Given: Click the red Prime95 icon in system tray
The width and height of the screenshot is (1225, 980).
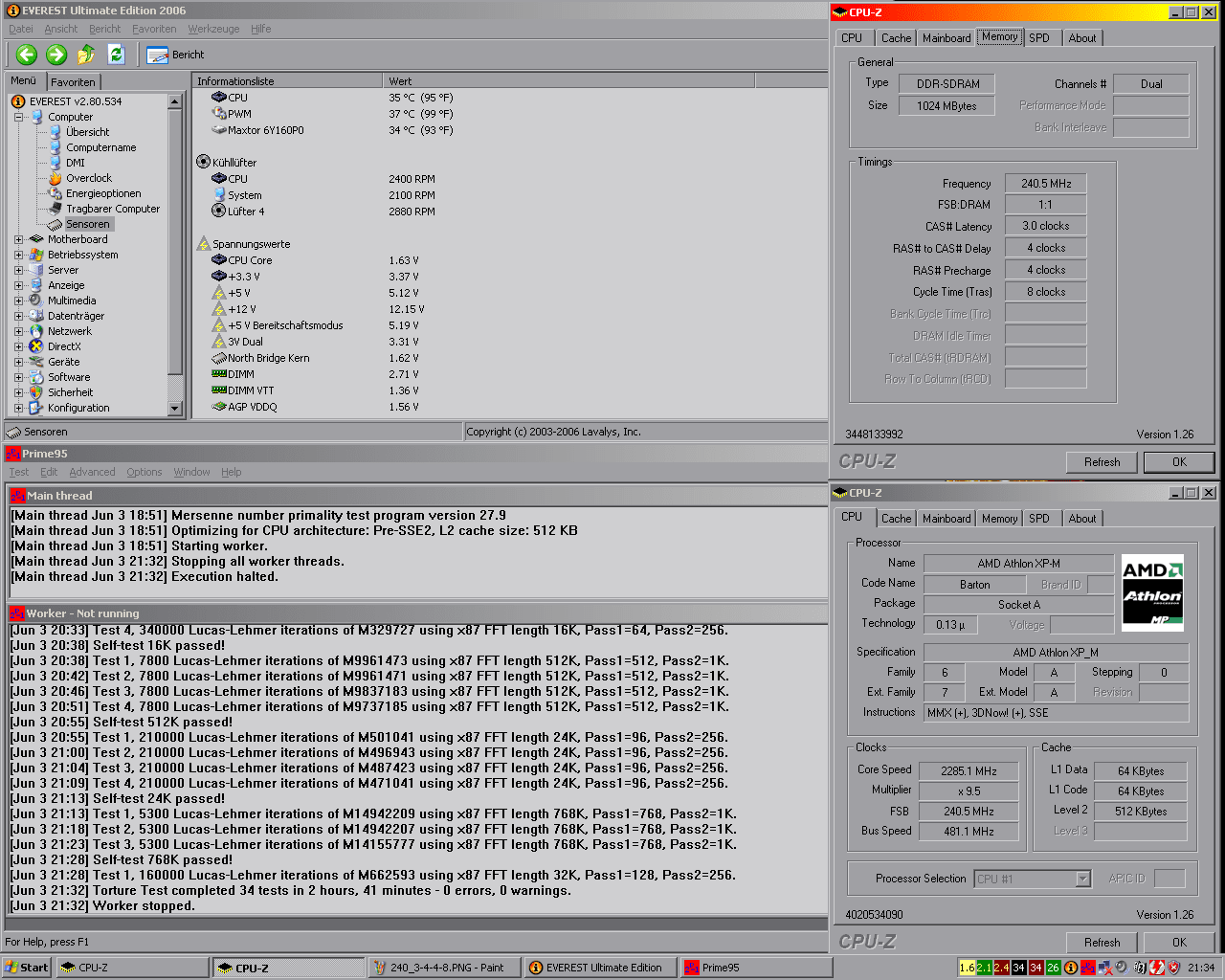Looking at the screenshot, I should (x=1088, y=968).
